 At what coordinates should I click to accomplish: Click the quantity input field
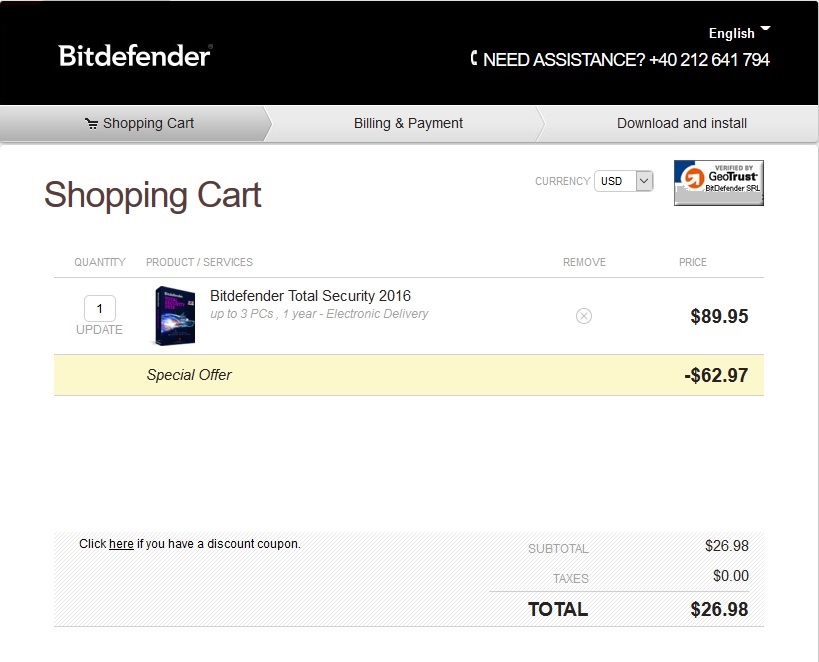(x=100, y=308)
